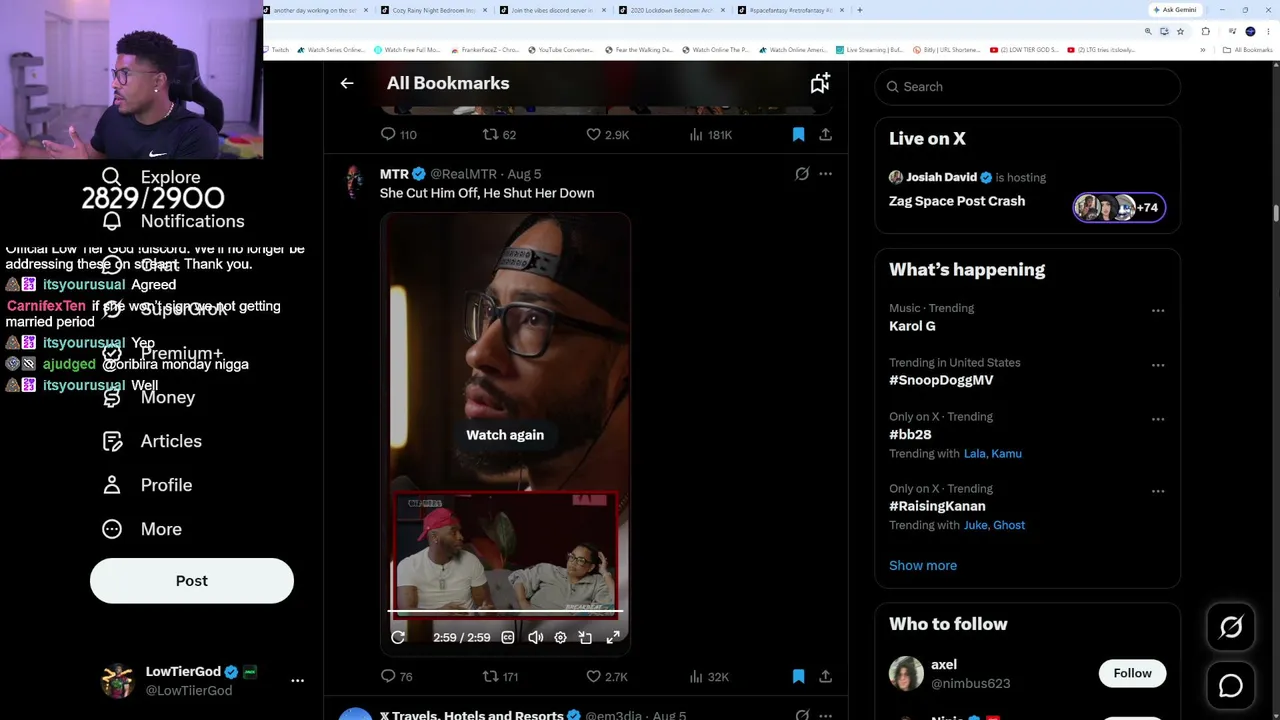Share the MTR post
This screenshot has width=1280, height=720.
coord(825,676)
